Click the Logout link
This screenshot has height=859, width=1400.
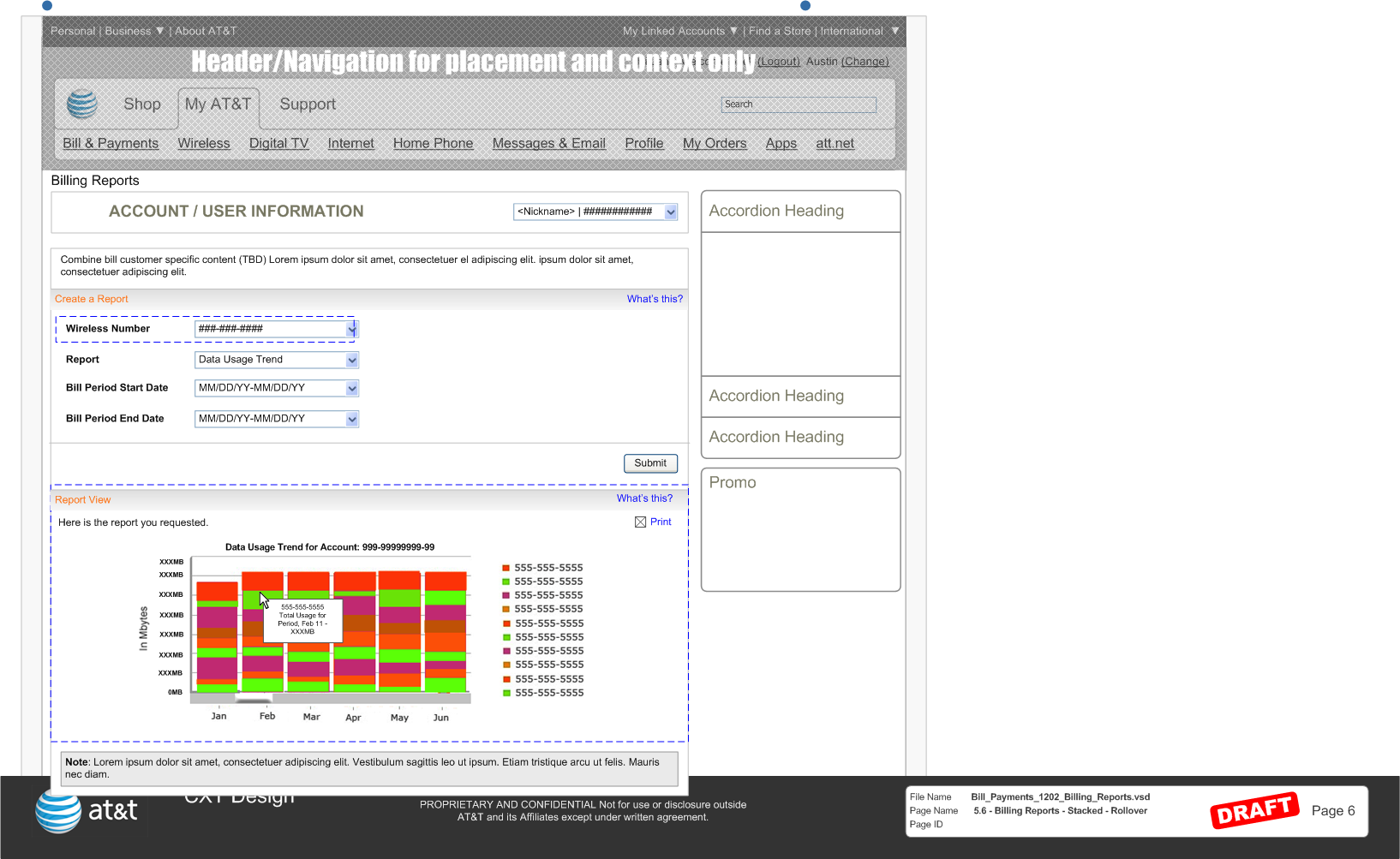(x=779, y=62)
